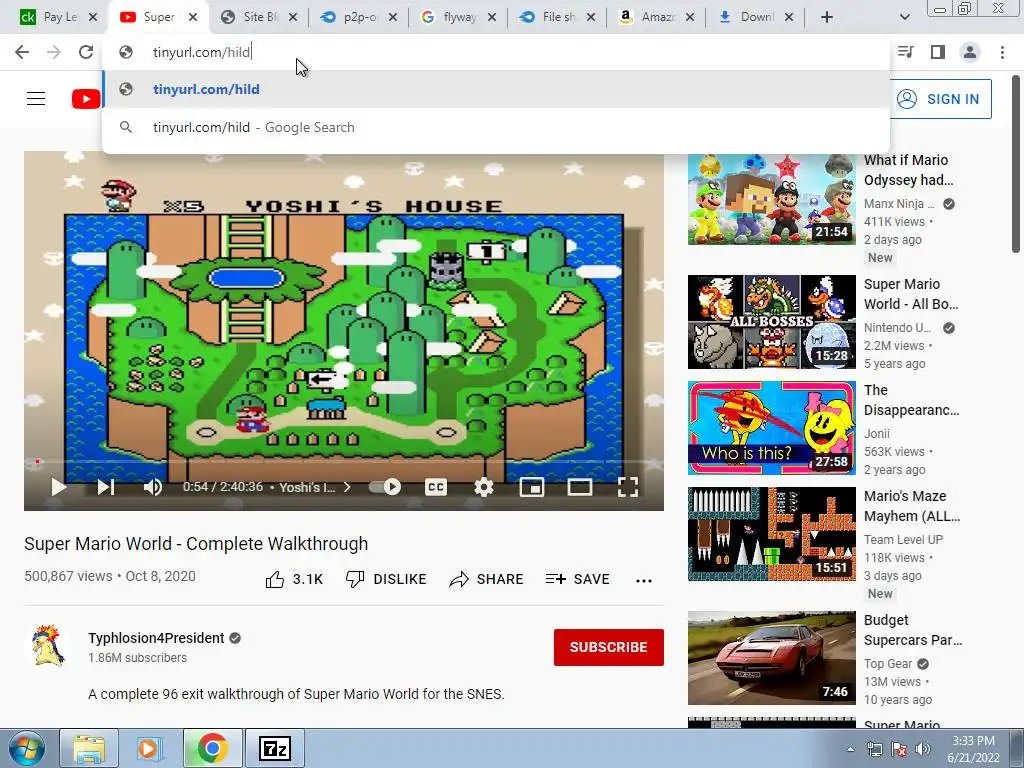Open Chrome profile avatar icon

[x=970, y=52]
